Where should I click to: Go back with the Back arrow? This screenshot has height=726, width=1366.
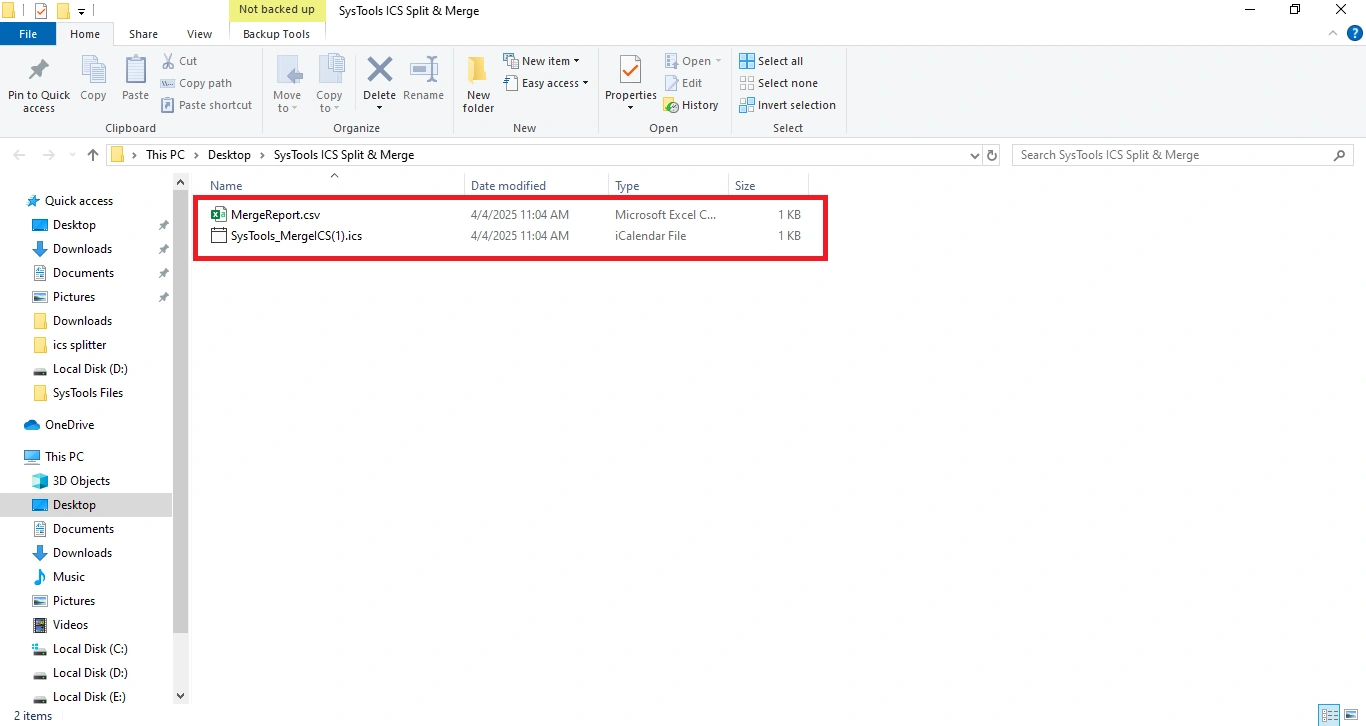[x=19, y=155]
